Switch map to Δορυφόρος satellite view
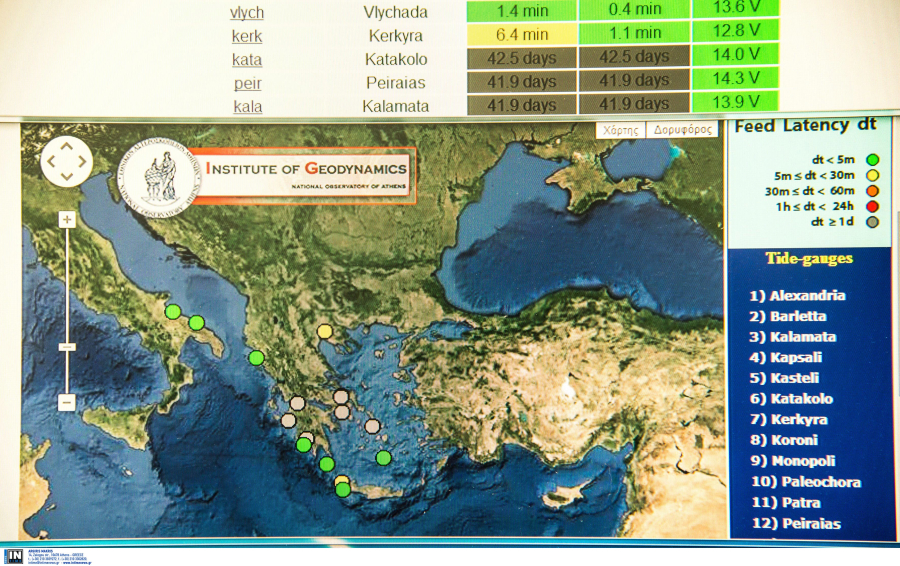The width and height of the screenshot is (900, 566). pos(682,130)
